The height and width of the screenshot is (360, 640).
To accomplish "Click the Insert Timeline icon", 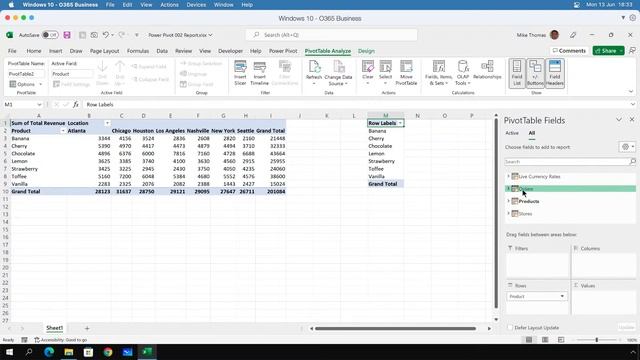I will coord(259,73).
